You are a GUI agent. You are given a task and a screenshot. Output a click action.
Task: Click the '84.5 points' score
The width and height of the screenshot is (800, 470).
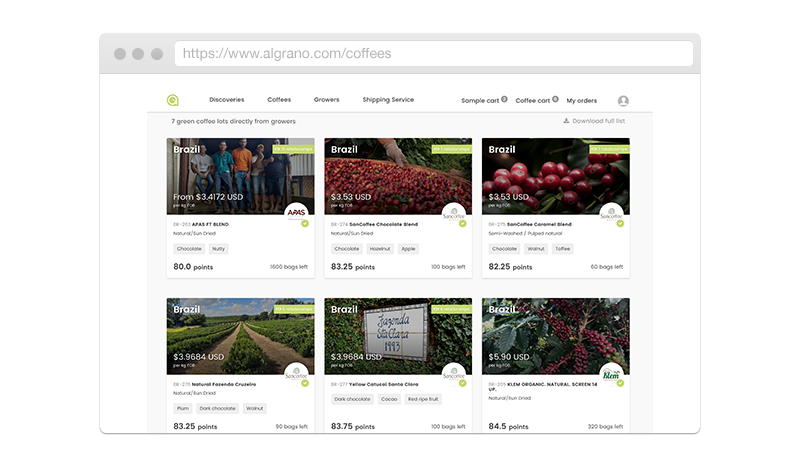pyautogui.click(x=508, y=426)
